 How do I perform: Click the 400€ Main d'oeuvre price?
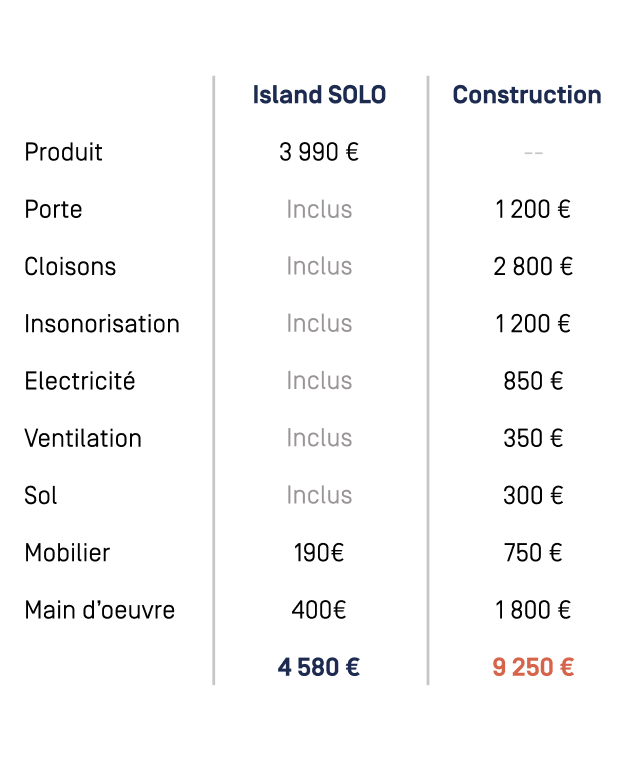(x=319, y=610)
